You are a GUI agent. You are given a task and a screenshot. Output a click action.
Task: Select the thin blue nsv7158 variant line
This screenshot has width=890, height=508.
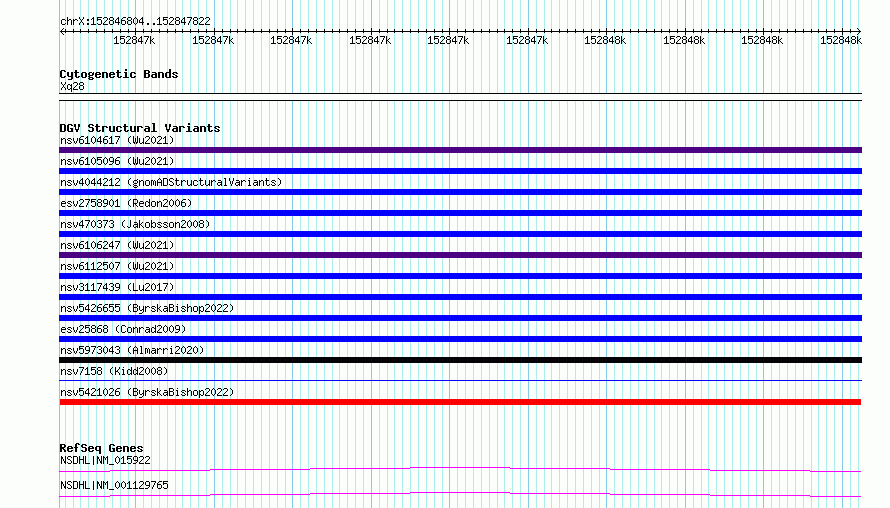(460, 380)
